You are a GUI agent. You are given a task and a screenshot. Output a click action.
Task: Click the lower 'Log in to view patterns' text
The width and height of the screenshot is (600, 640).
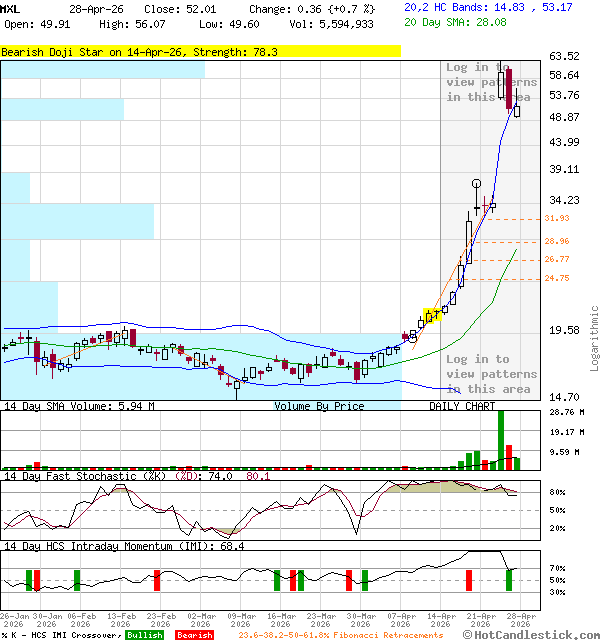pos(491,374)
